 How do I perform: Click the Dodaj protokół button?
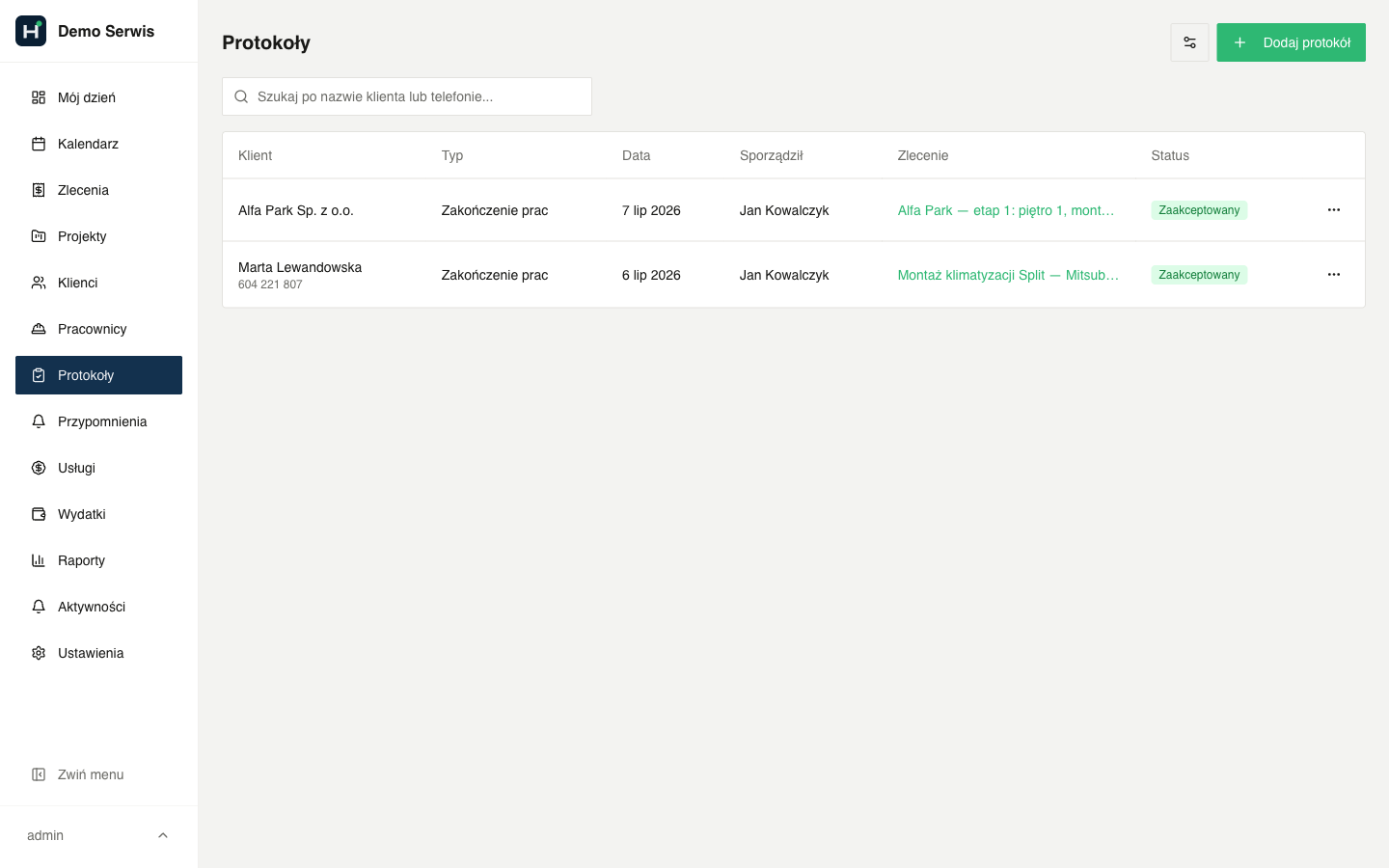click(x=1291, y=42)
